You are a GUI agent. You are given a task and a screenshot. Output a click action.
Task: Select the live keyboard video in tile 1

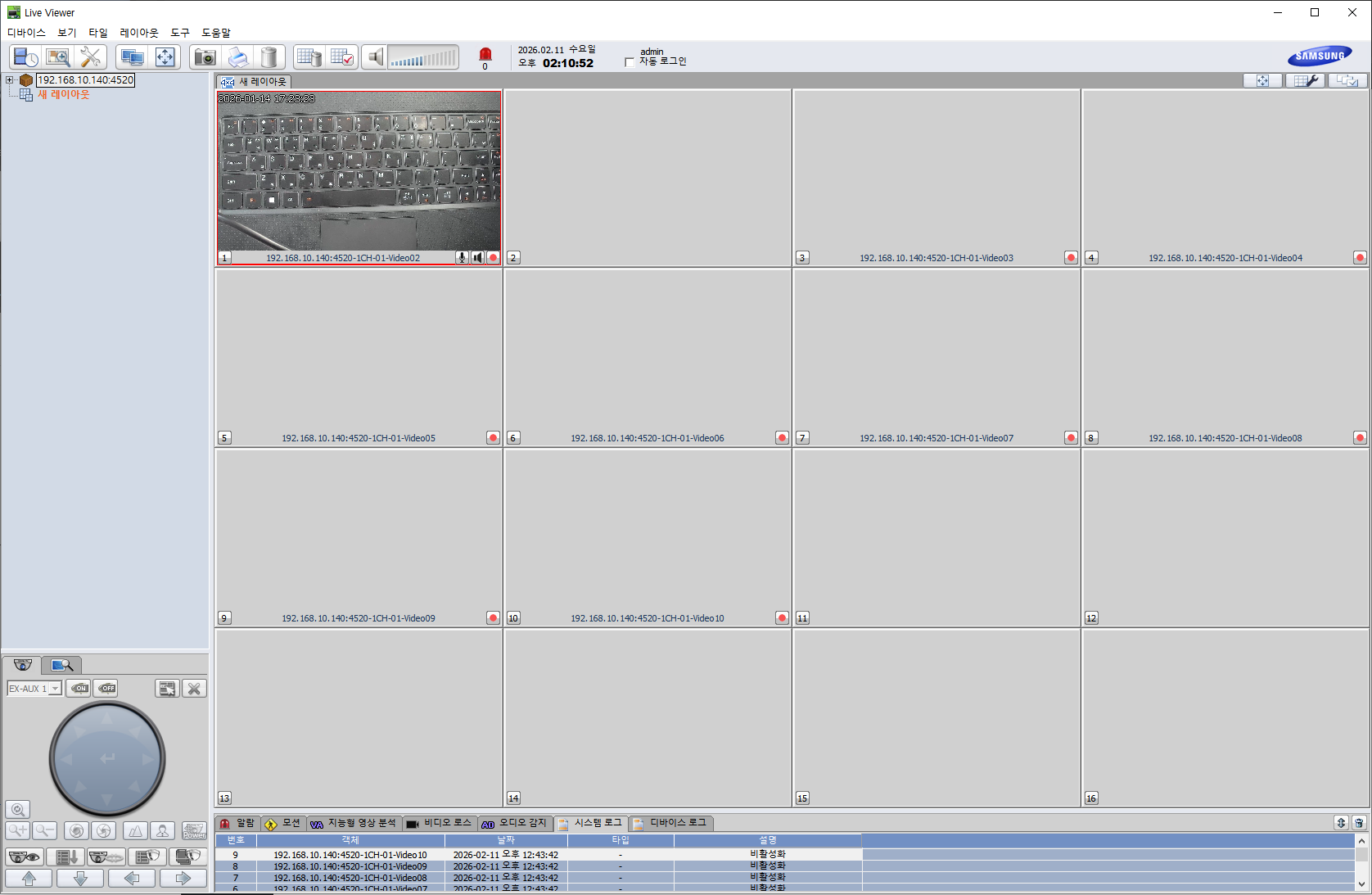359,170
